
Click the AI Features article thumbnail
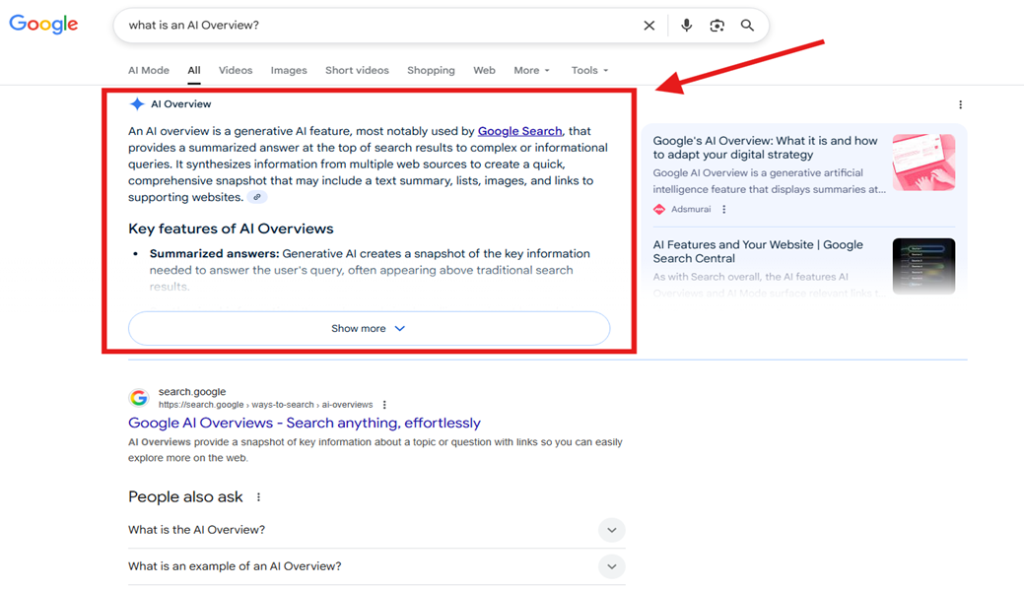[924, 266]
